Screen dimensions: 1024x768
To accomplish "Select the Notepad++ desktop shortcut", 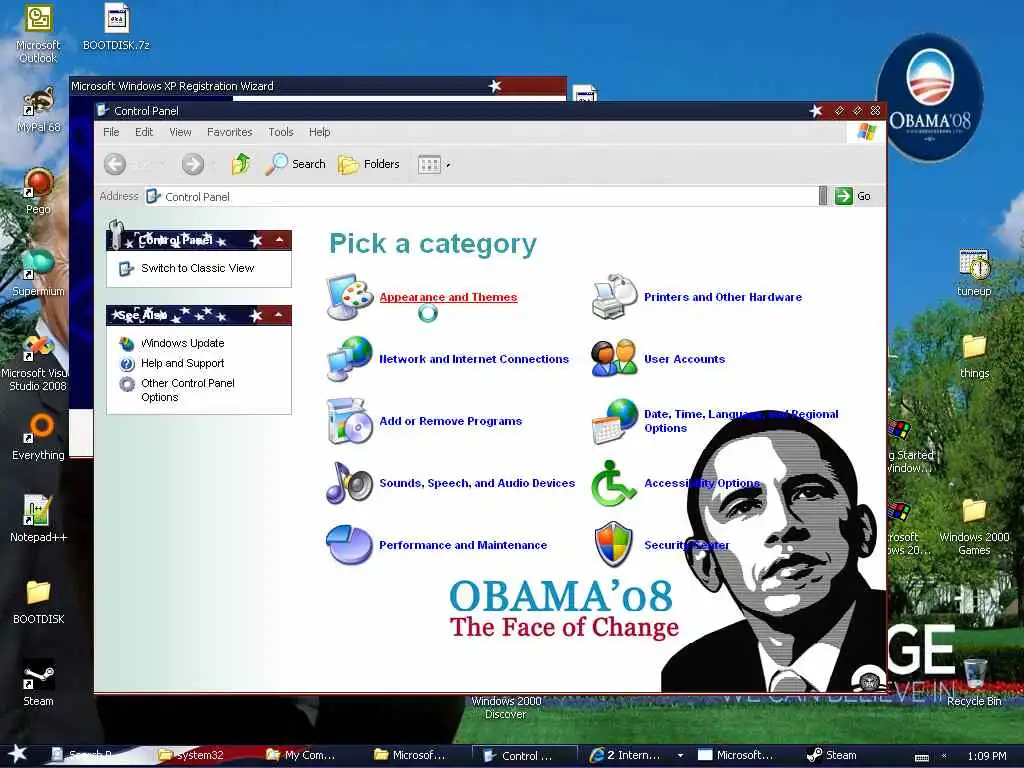I will coord(38,519).
